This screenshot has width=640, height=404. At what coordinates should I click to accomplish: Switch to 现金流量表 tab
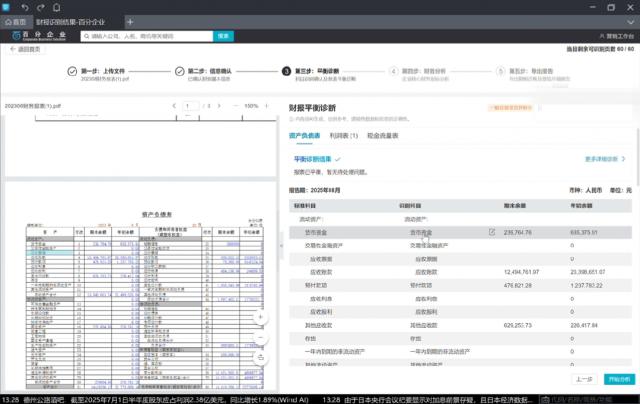(382, 135)
